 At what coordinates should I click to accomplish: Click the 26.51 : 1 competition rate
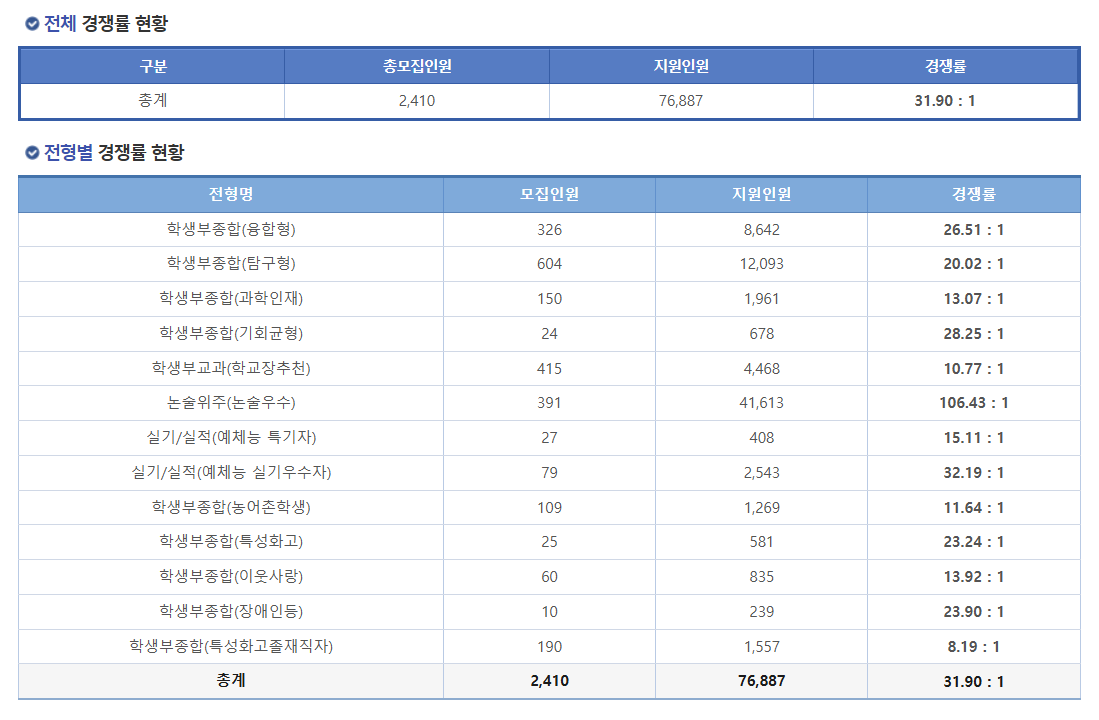974,230
